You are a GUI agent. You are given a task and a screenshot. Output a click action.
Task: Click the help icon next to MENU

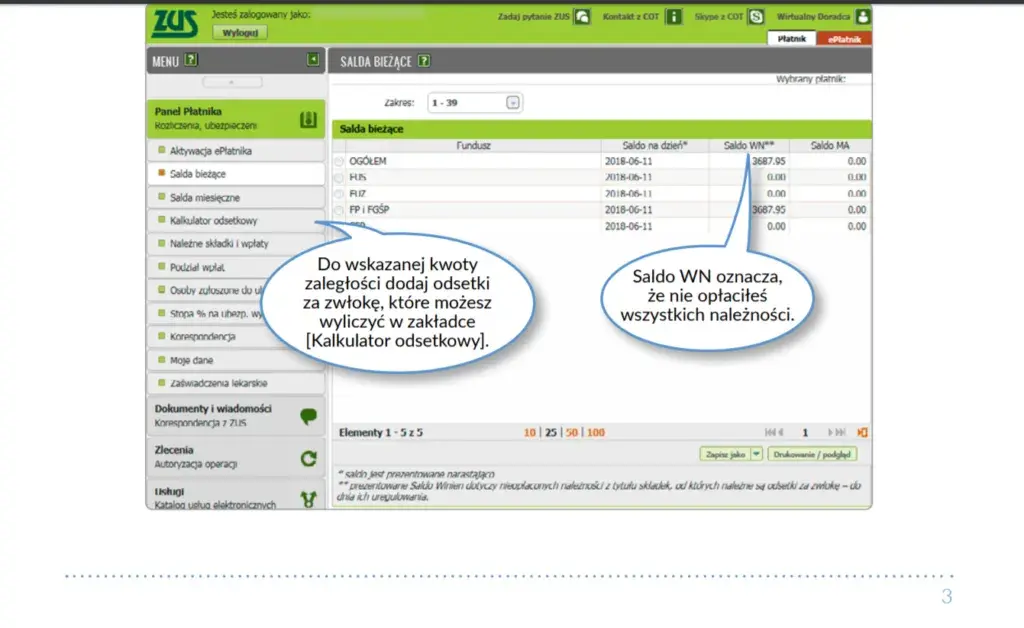click(x=191, y=60)
